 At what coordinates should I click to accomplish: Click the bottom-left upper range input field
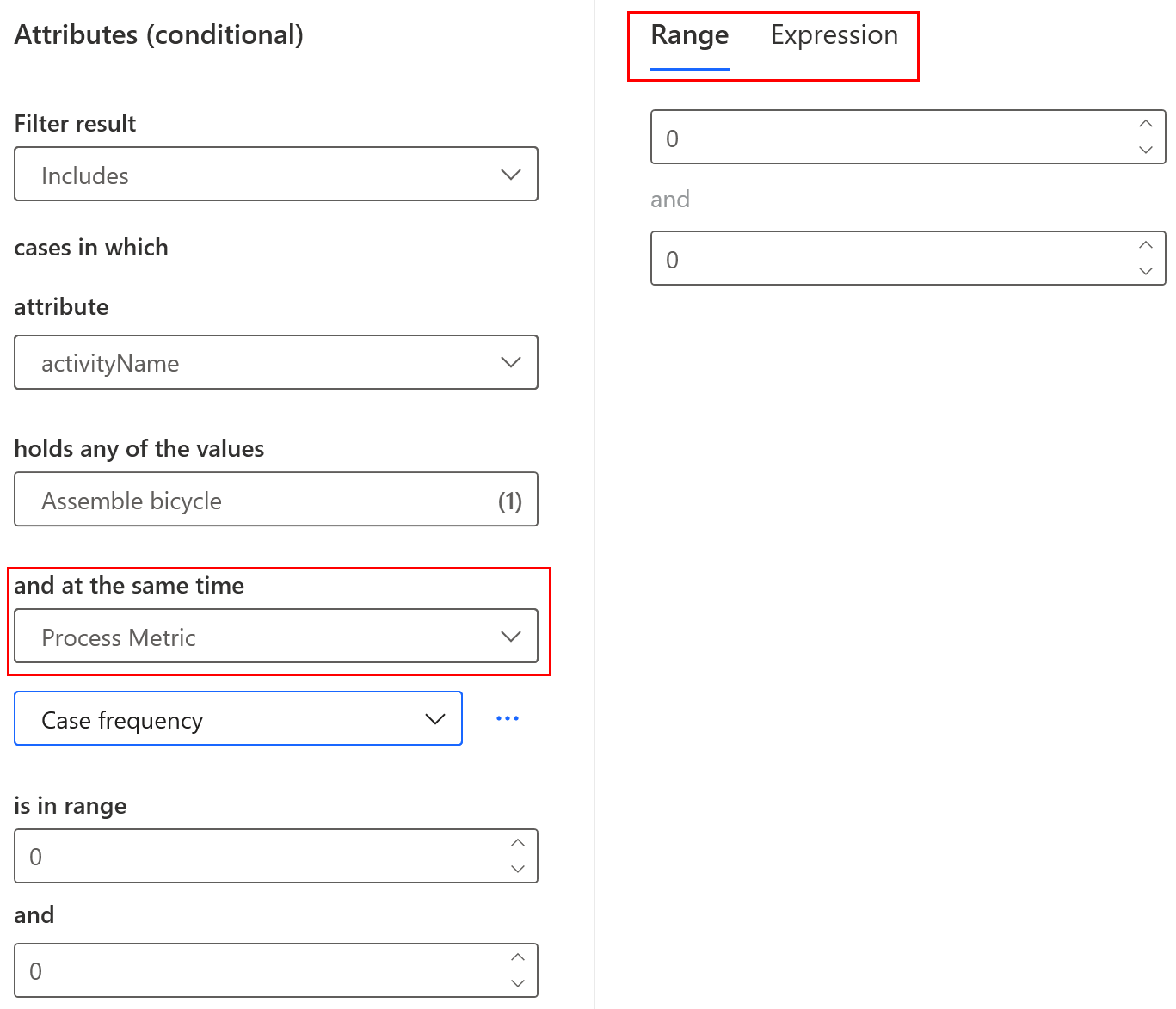click(258, 971)
